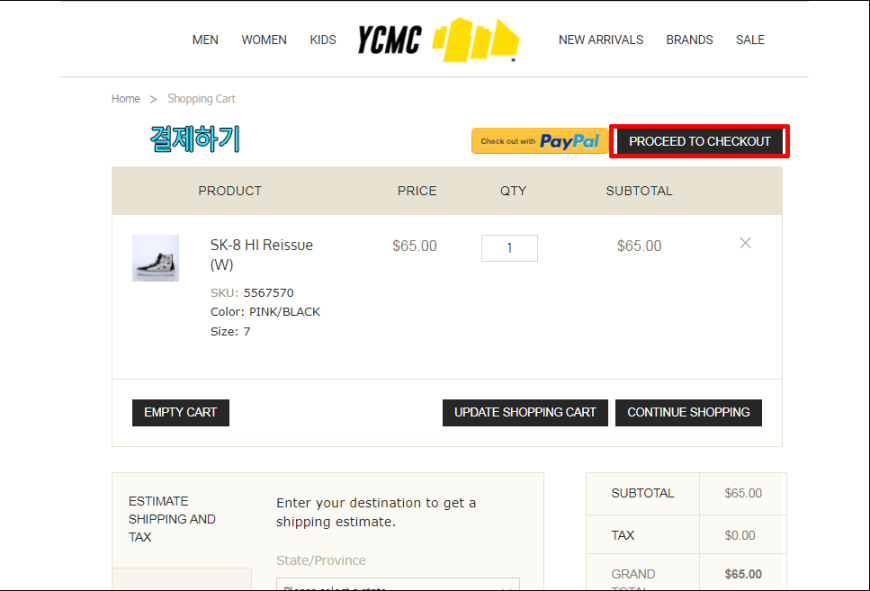Go to NEW ARRIVALS section

[x=600, y=40]
